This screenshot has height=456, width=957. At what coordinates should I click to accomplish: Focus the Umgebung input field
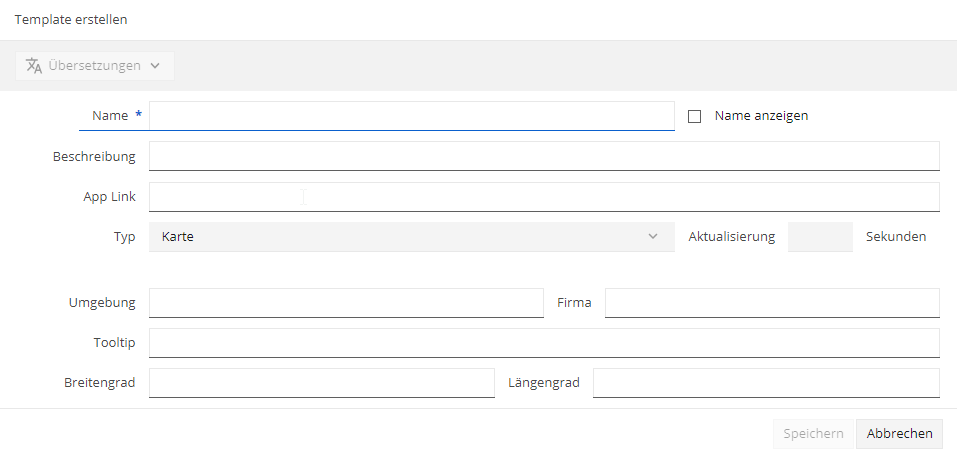346,303
